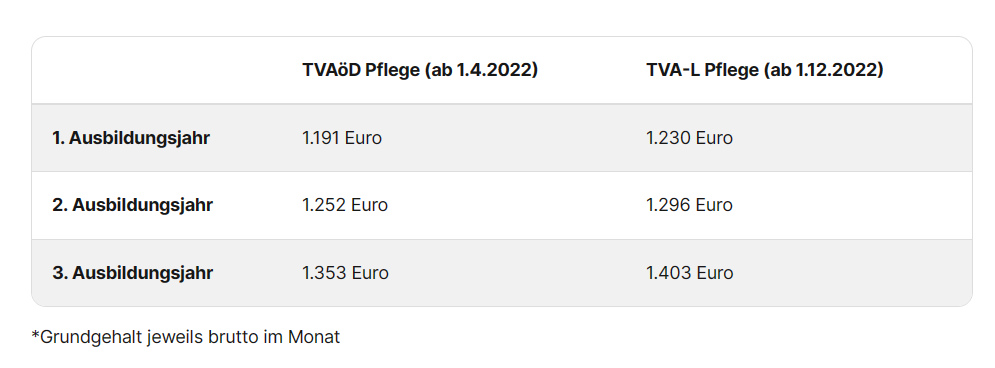The image size is (995, 368).
Task: Click the 1.403 Euro cell
Action: tap(690, 273)
